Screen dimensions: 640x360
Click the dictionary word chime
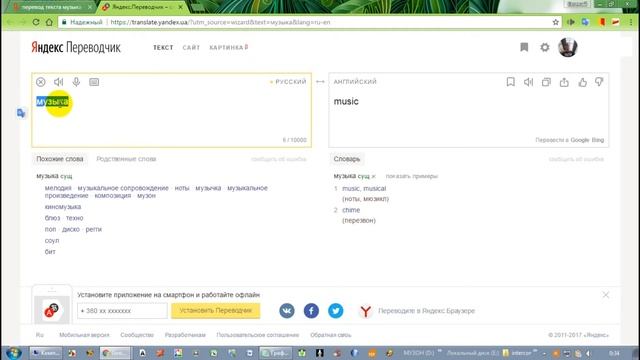pyautogui.click(x=351, y=210)
